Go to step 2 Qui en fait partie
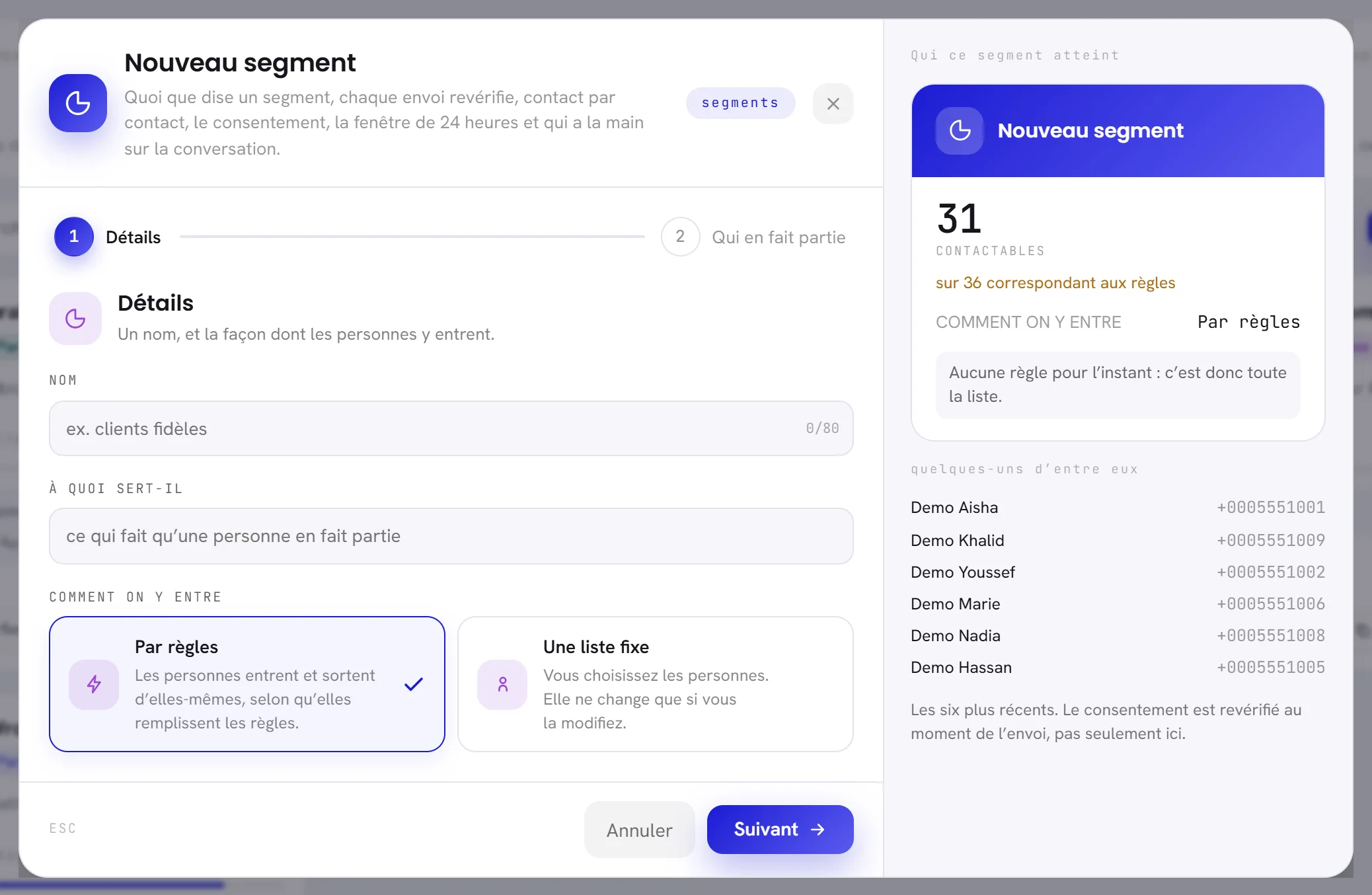The width and height of the screenshot is (1372, 895). (x=753, y=237)
